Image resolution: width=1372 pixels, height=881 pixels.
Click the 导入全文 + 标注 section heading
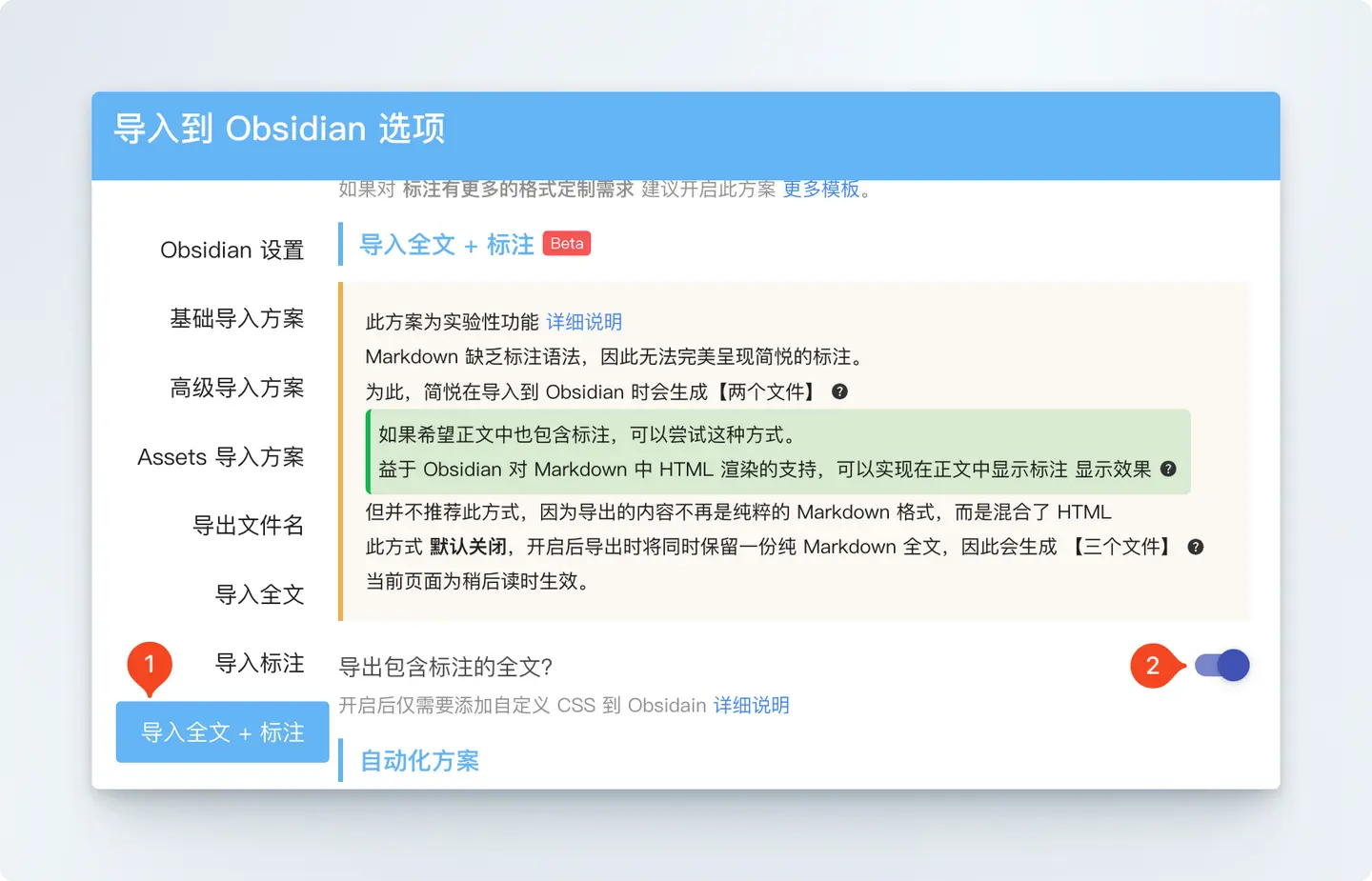(x=446, y=245)
